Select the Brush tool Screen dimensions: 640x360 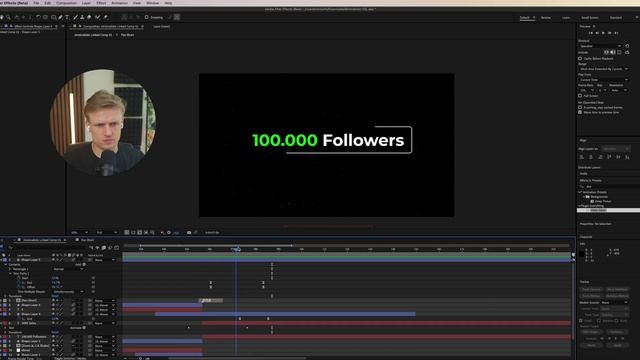pyautogui.click(x=76, y=17)
